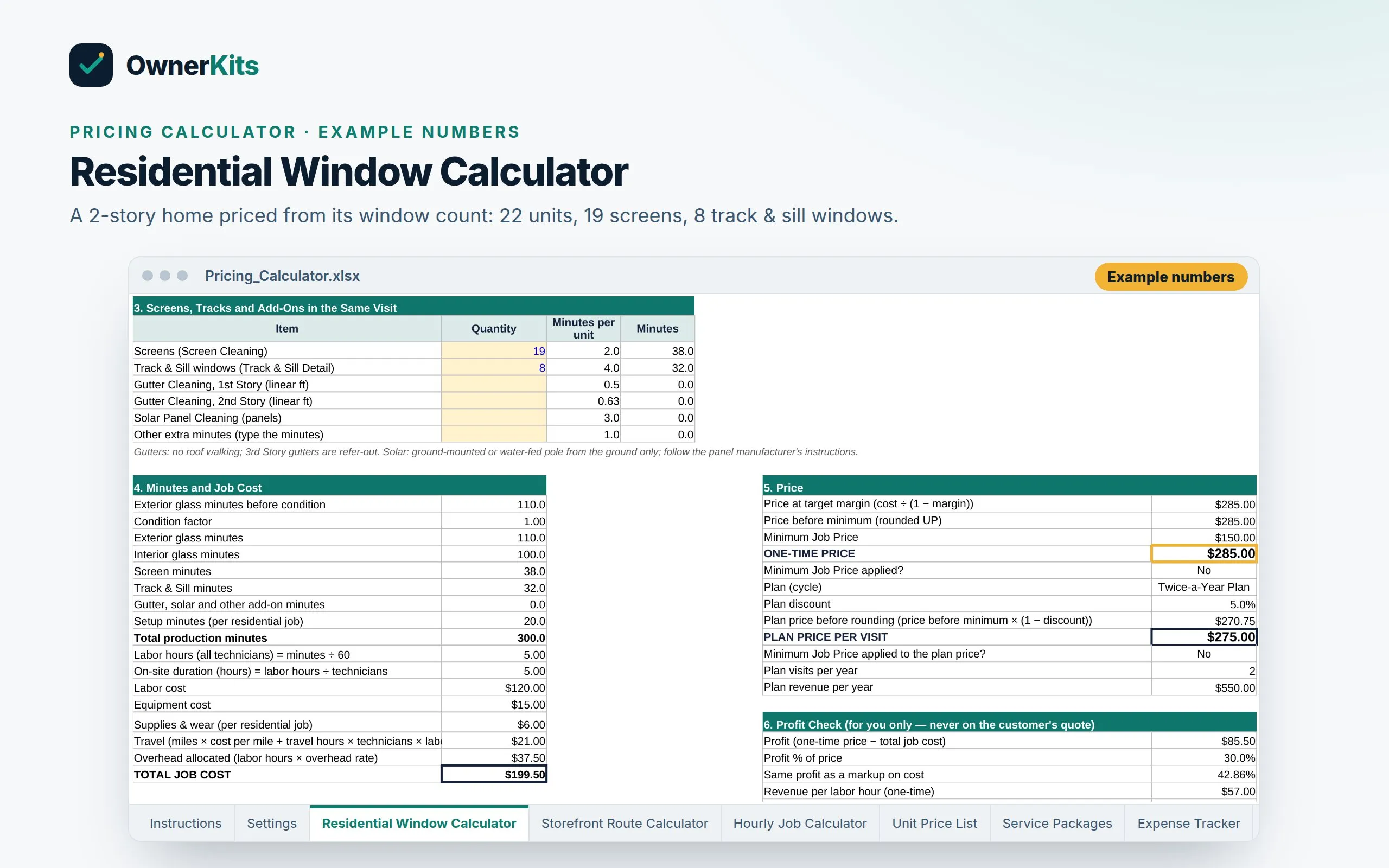Click the Gutter Cleaning 2nd Story quantity cell
The height and width of the screenshot is (868, 1389).
[494, 401]
